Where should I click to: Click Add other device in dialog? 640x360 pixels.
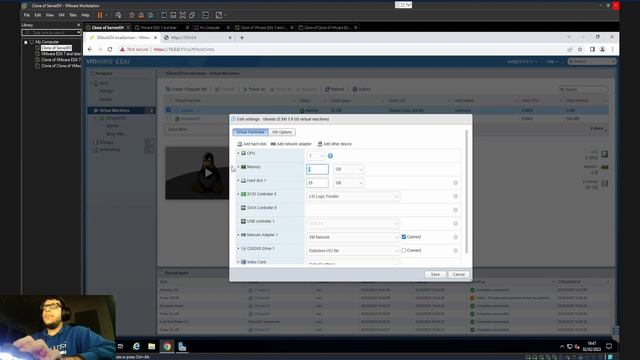click(334, 144)
